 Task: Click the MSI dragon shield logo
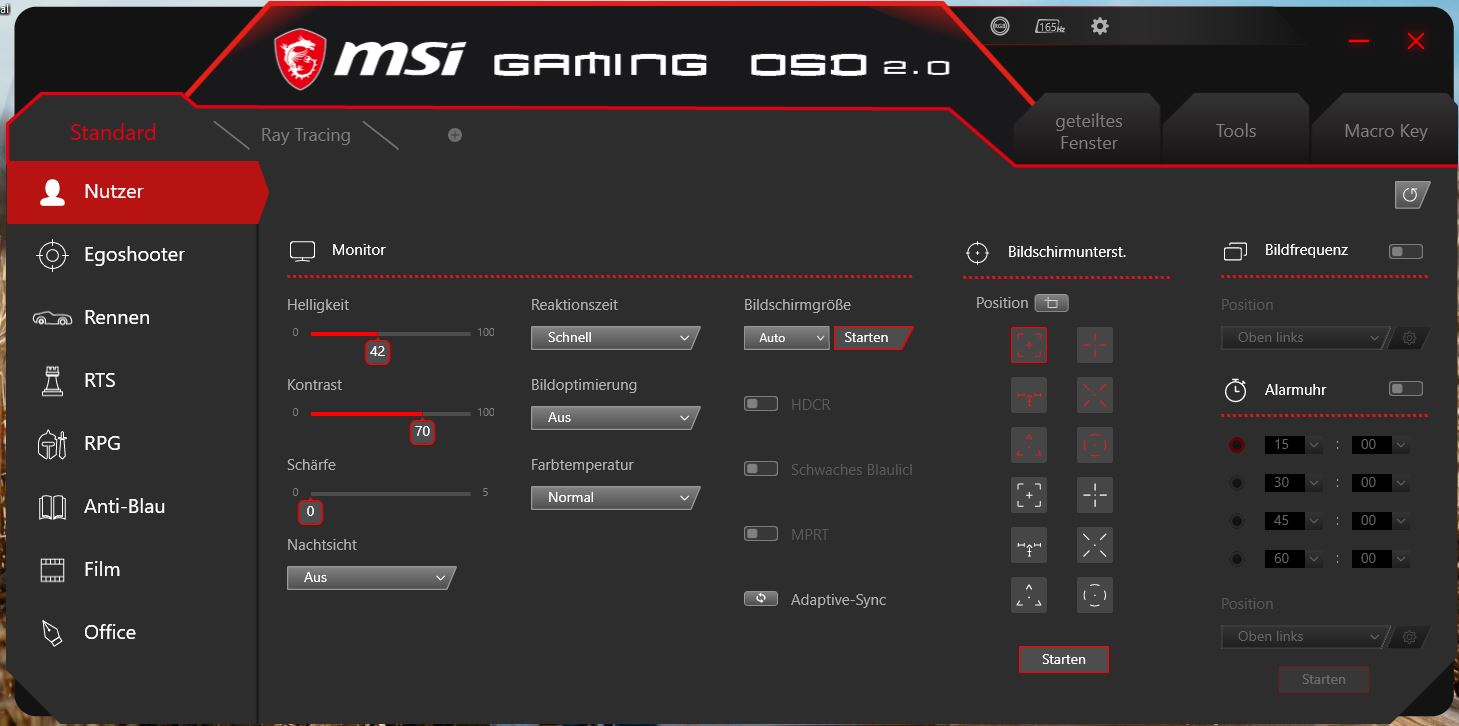tap(300, 59)
